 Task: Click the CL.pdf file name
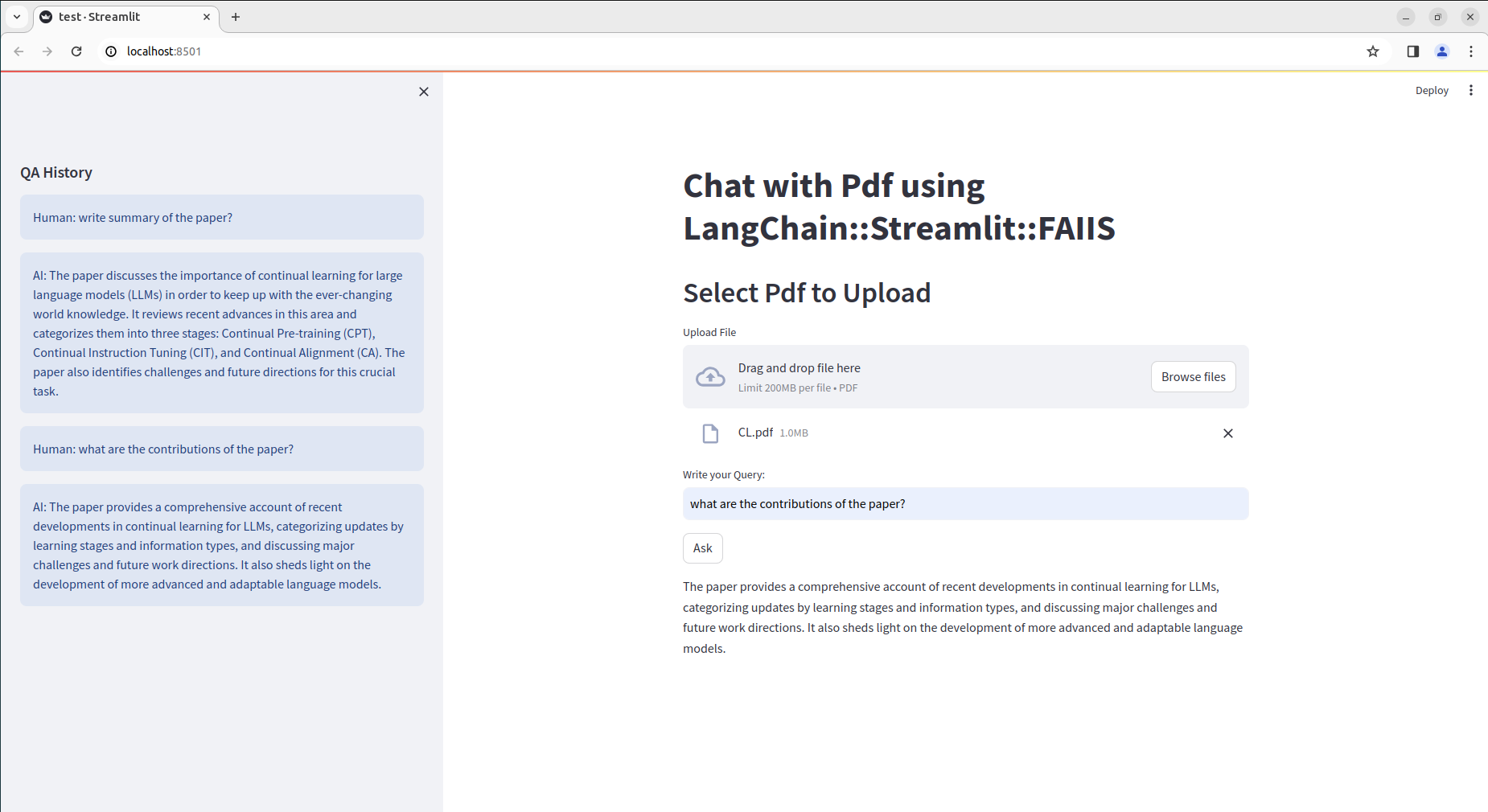coord(755,433)
